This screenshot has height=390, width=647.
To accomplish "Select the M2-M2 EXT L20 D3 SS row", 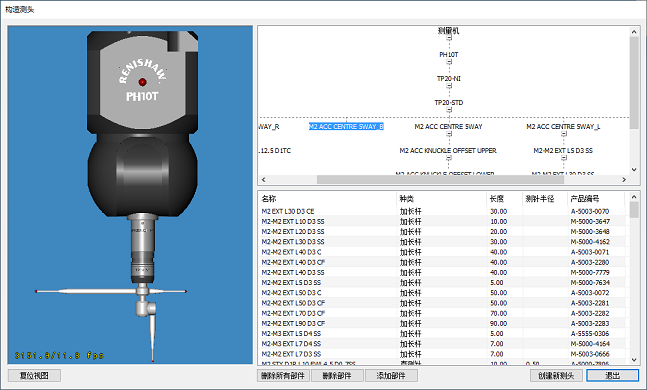I will pyautogui.click(x=442, y=232).
